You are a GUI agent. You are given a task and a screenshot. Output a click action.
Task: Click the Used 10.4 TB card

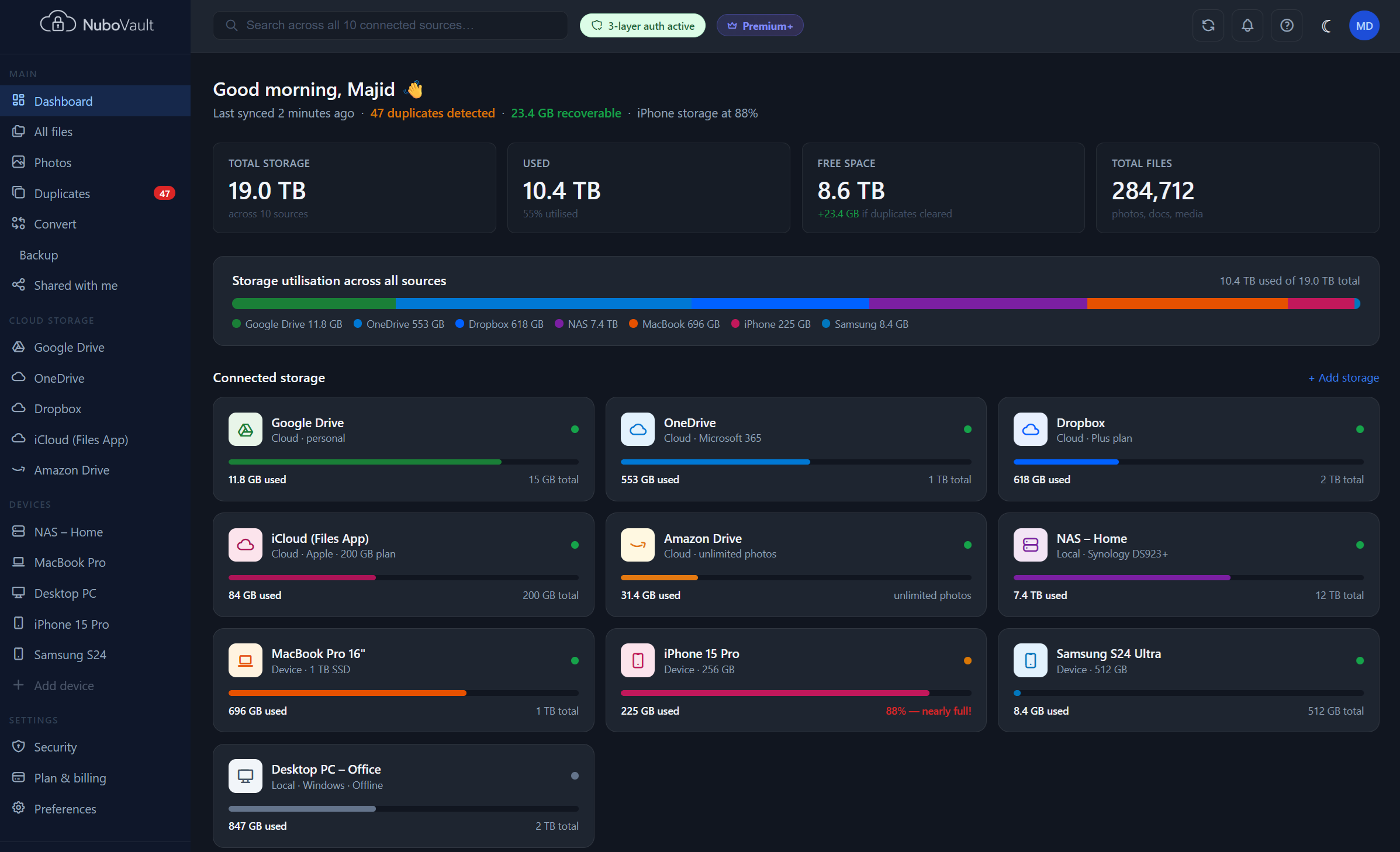pyautogui.click(x=649, y=188)
